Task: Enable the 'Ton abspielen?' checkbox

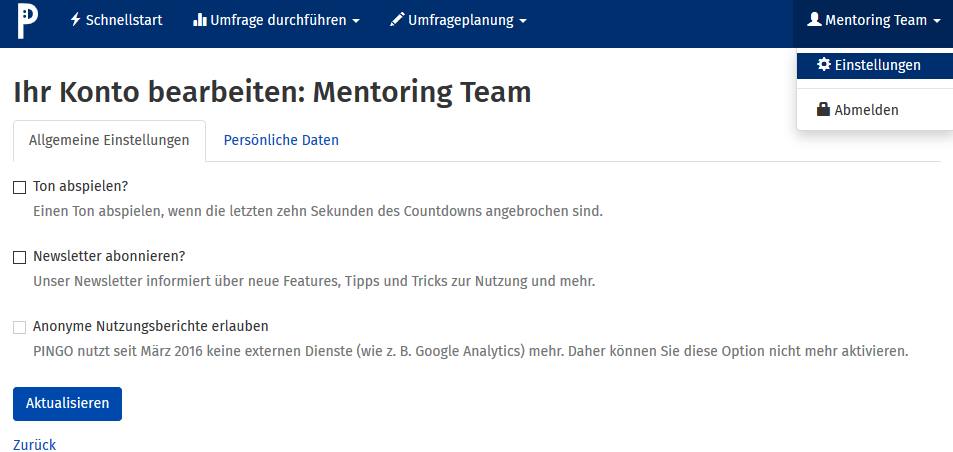Action: click(20, 187)
